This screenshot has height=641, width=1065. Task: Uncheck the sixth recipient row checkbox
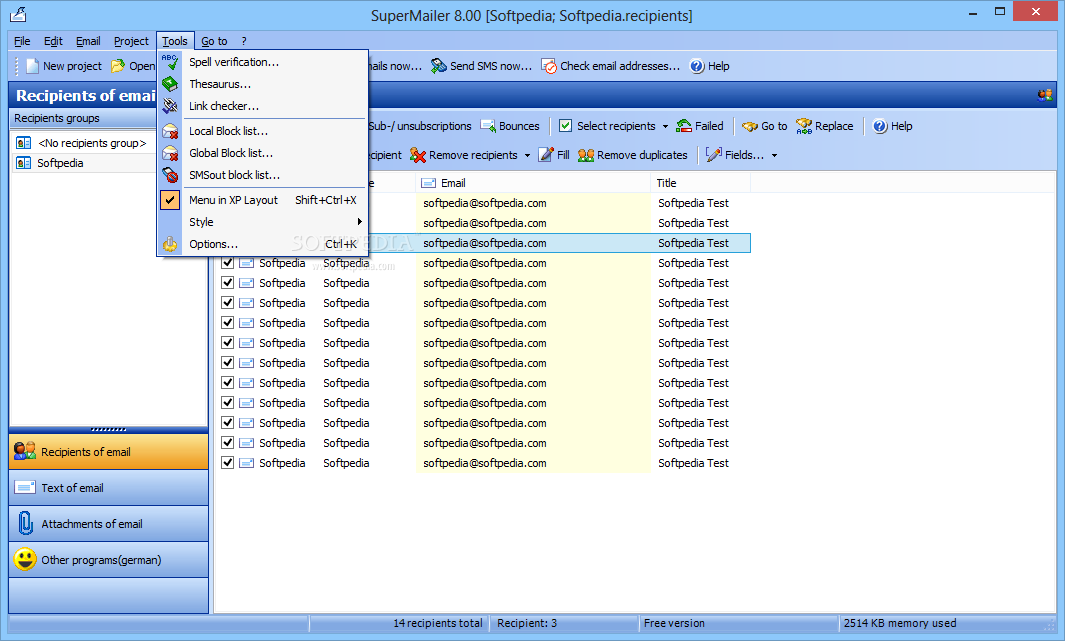pos(228,303)
